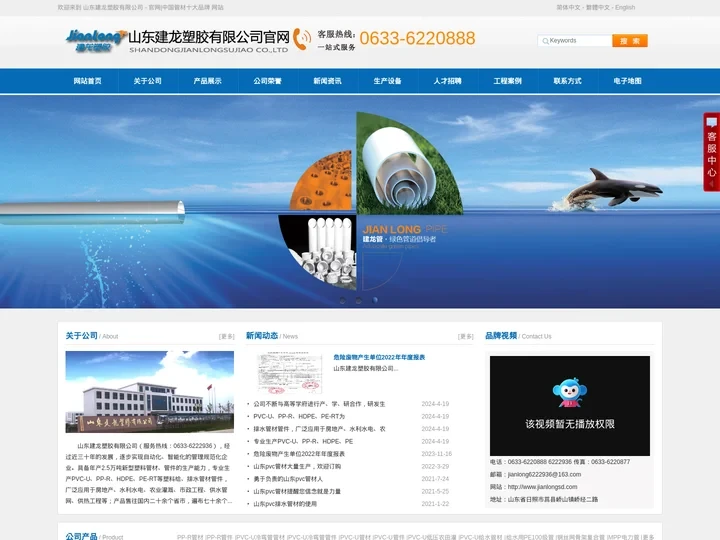
Task: Open 工程案例 navigation item
Action: pos(507,81)
